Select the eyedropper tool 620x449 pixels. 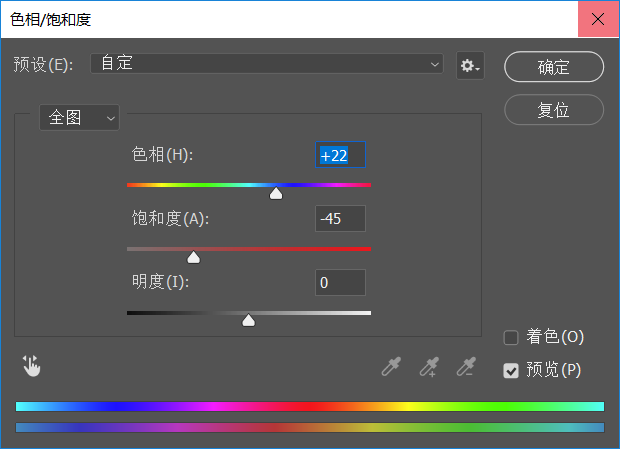(391, 368)
